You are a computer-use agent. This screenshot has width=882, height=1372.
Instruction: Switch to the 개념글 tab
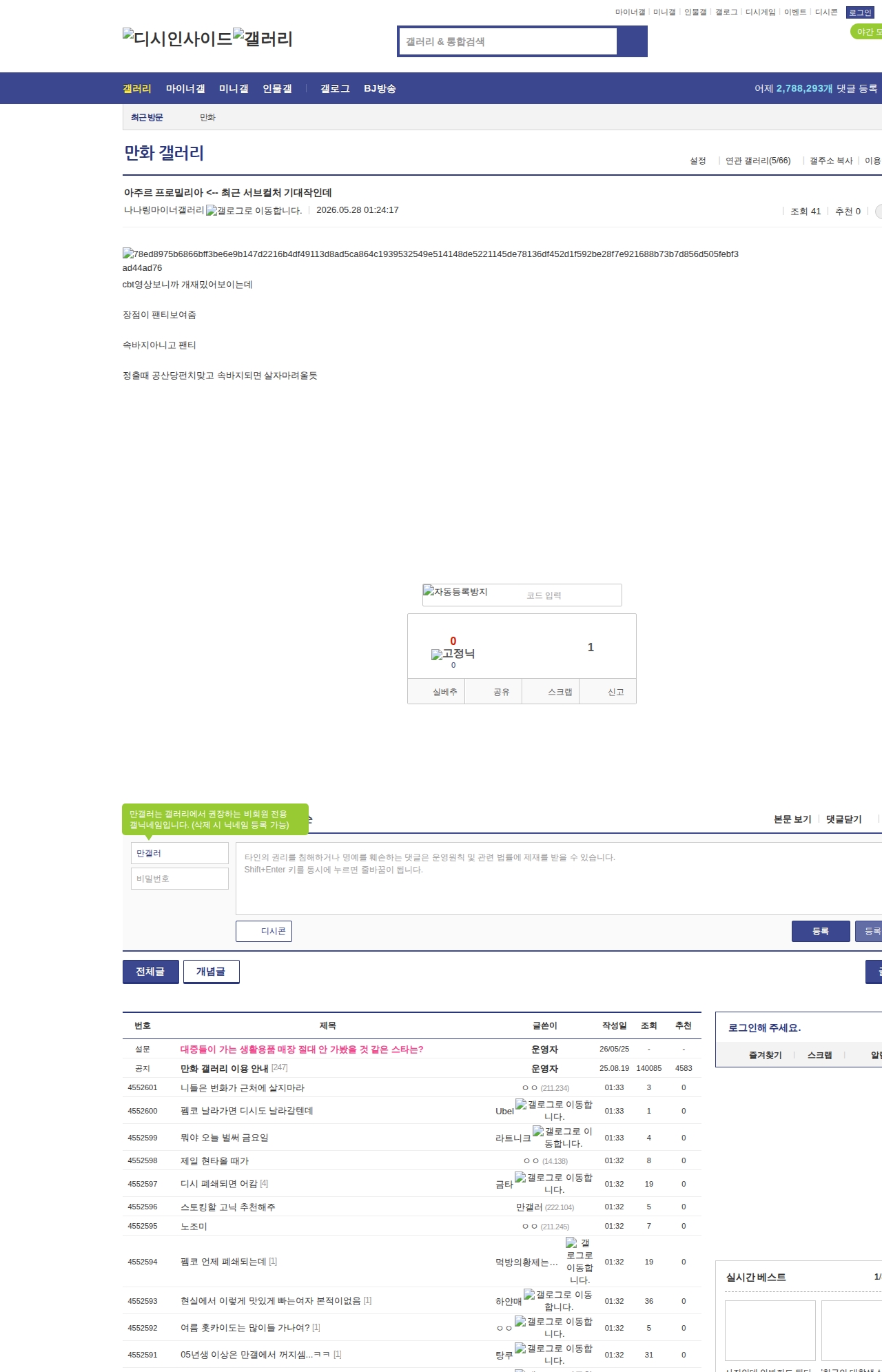point(212,972)
